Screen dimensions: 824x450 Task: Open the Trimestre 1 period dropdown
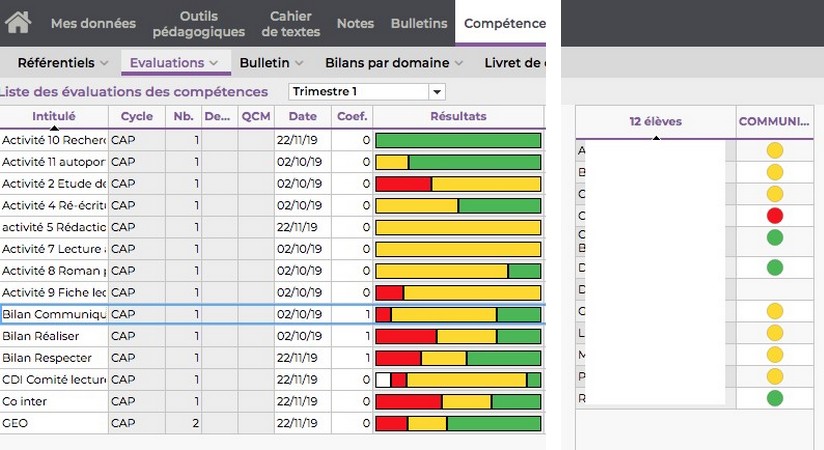point(436,92)
